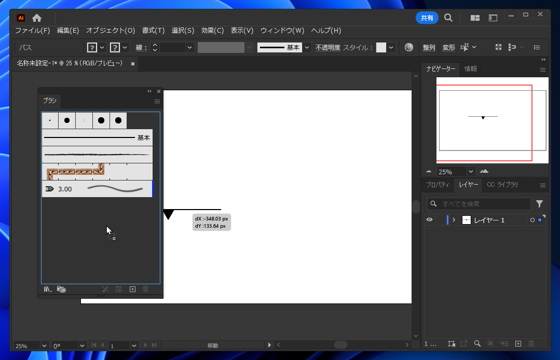Viewport: 560px width, 360px height.
Task: Open the rotate view angle dropdown
Action: [x=82, y=346]
